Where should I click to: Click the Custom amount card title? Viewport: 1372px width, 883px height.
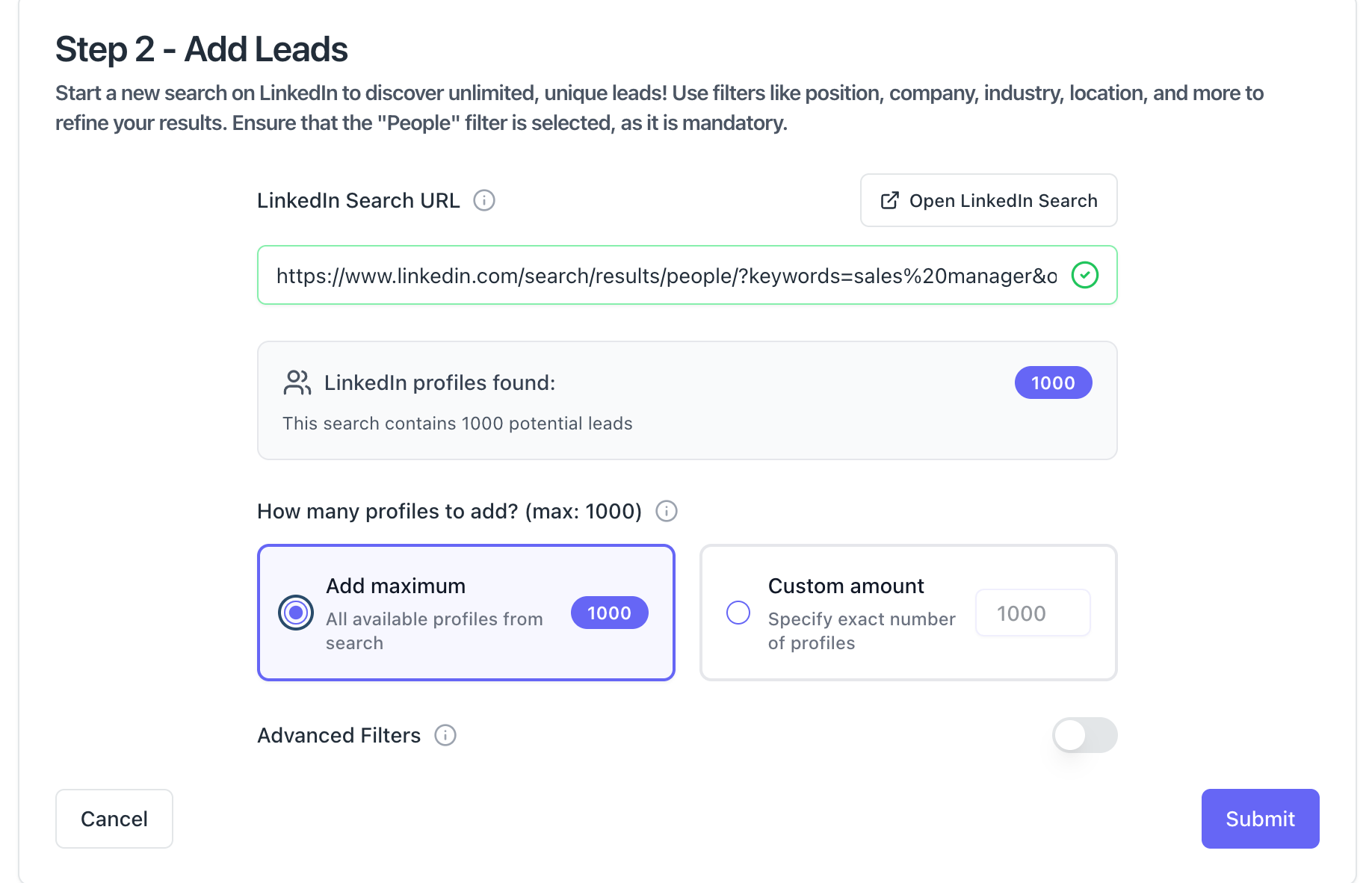click(x=846, y=586)
